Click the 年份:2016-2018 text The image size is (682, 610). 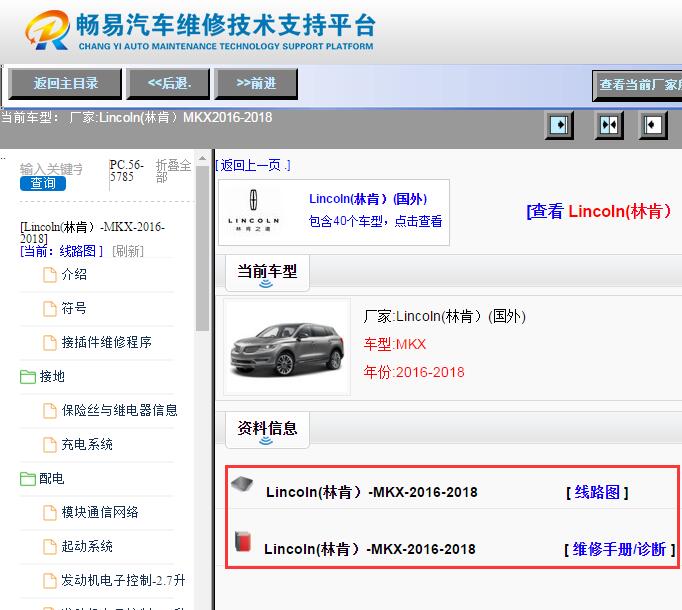414,372
